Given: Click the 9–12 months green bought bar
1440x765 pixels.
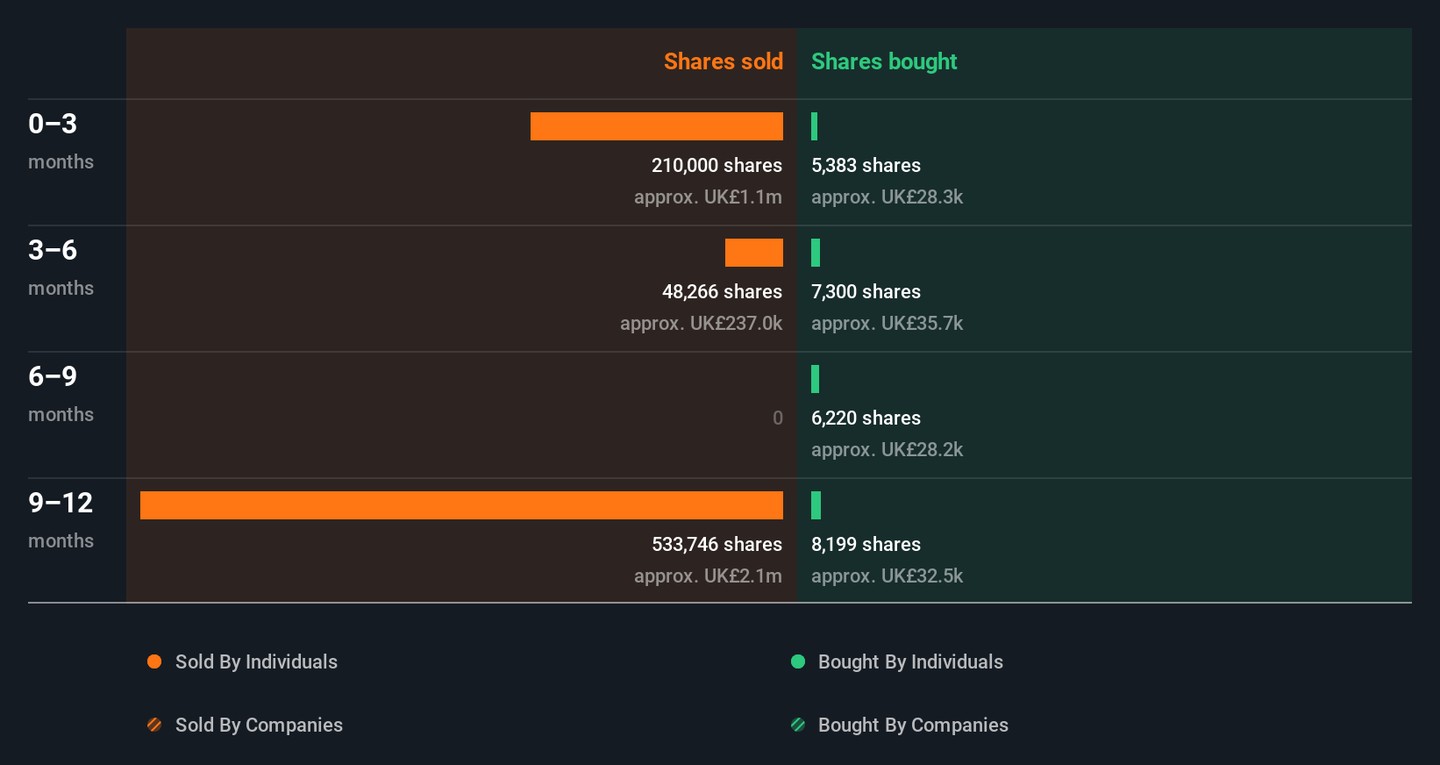Looking at the screenshot, I should click(816, 506).
